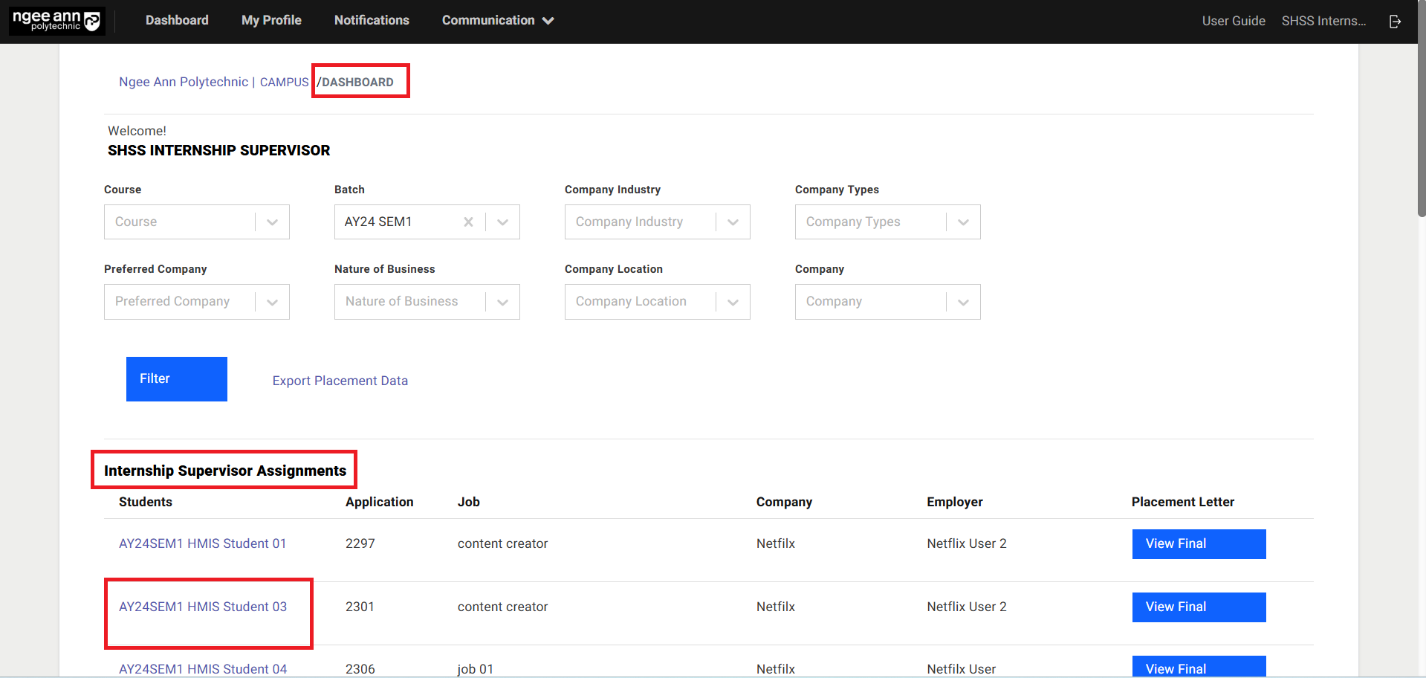Click the Ngee Ann Polytechnic logo
The width and height of the screenshot is (1426, 678).
(56, 21)
